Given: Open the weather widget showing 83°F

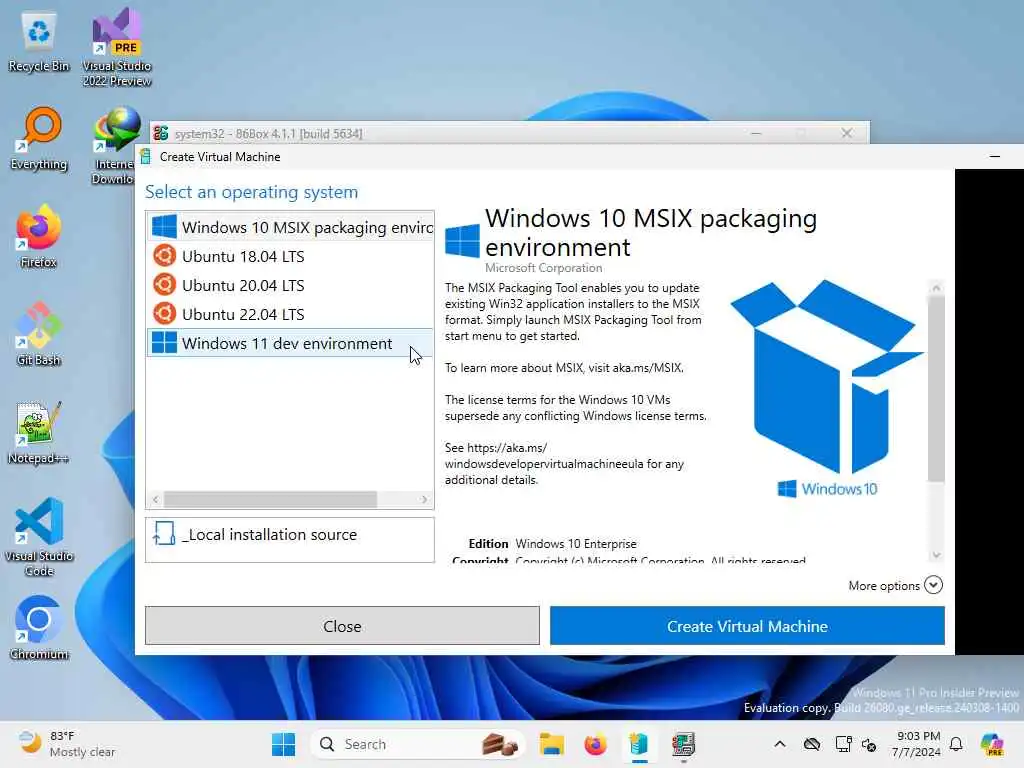Looking at the screenshot, I should pos(66,744).
